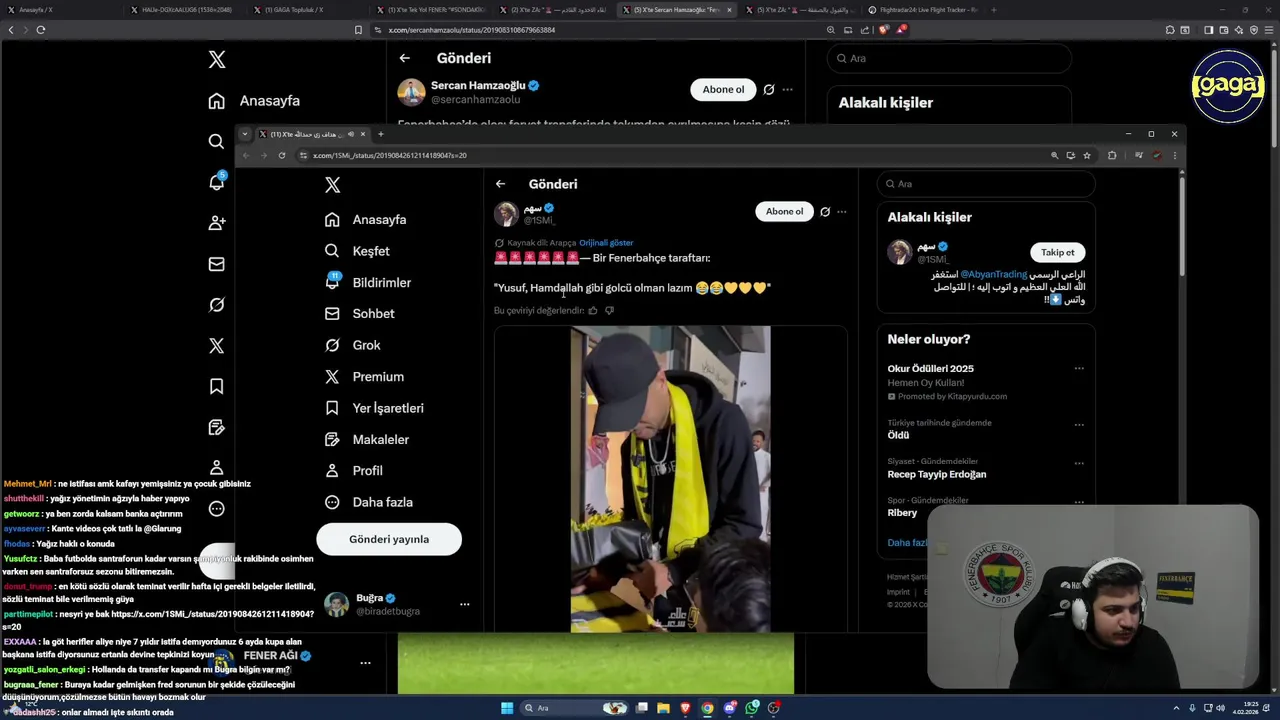
Task: Select the Ribery trending topic
Action: pos(902,513)
